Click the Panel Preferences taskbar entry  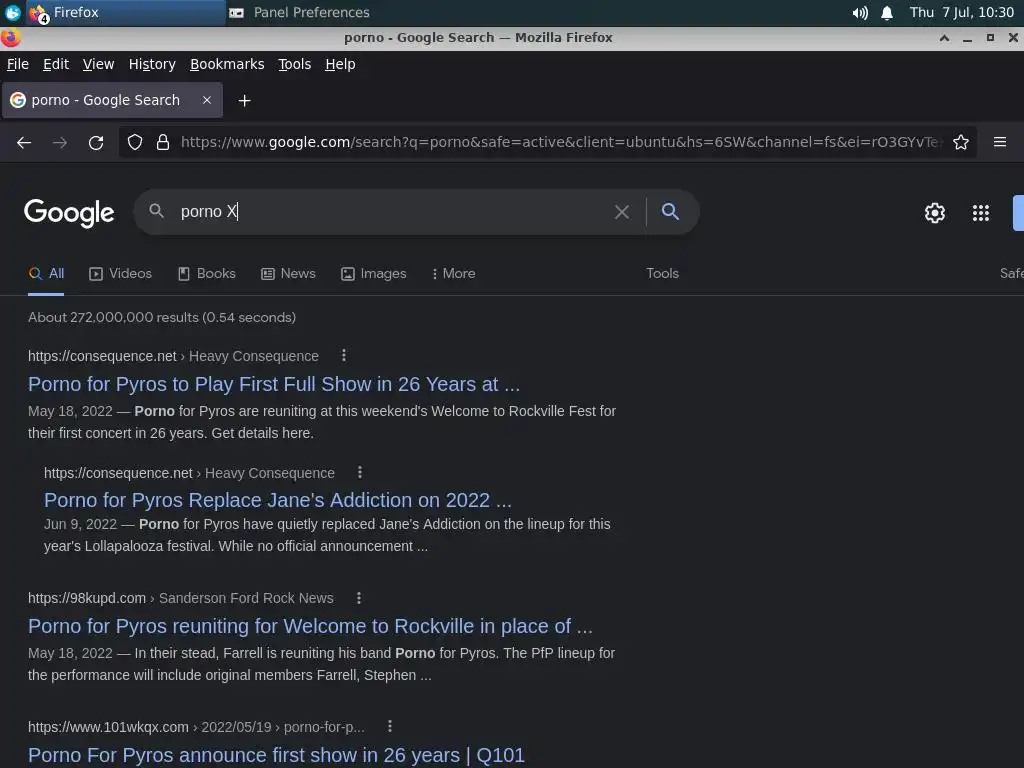300,12
